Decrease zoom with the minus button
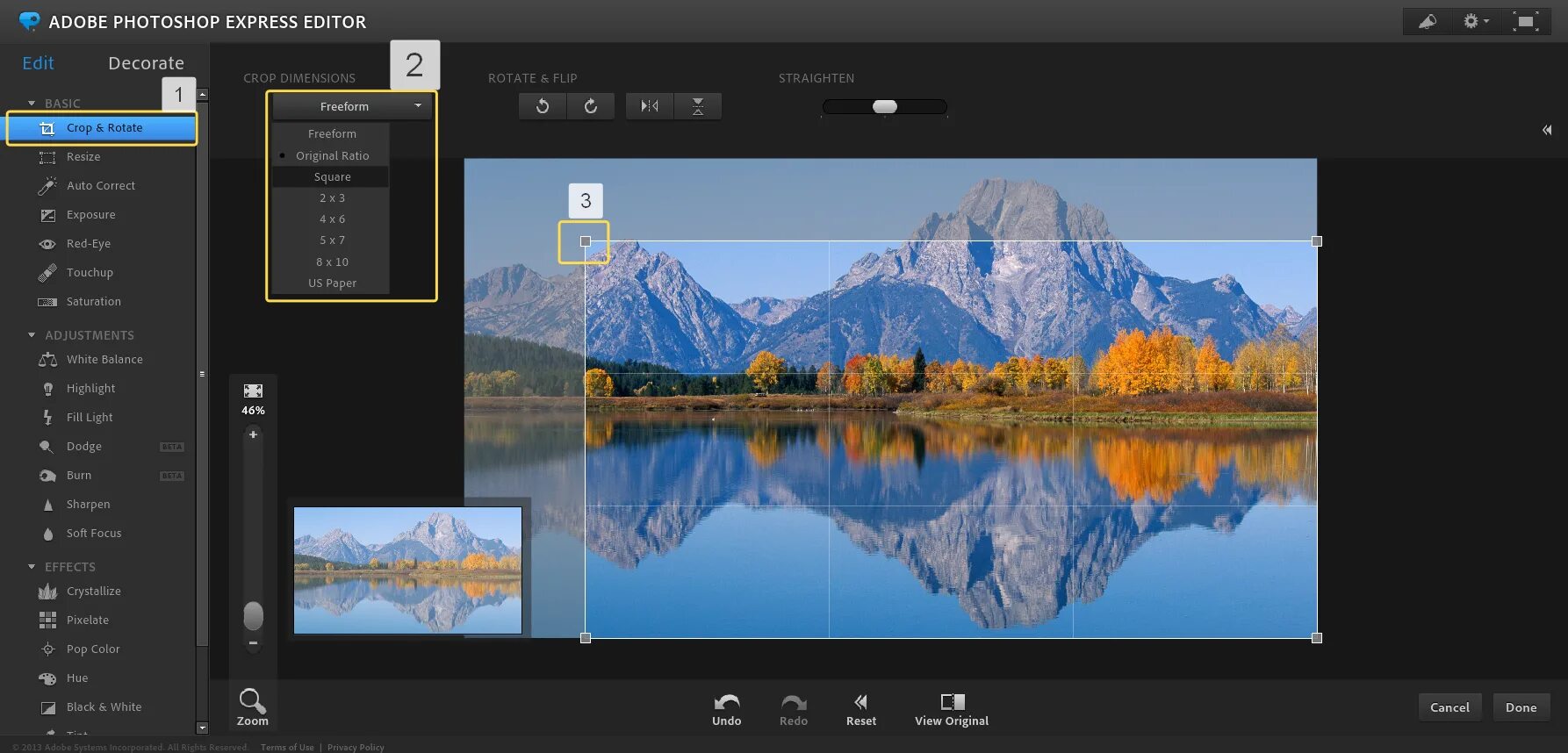 coord(253,643)
